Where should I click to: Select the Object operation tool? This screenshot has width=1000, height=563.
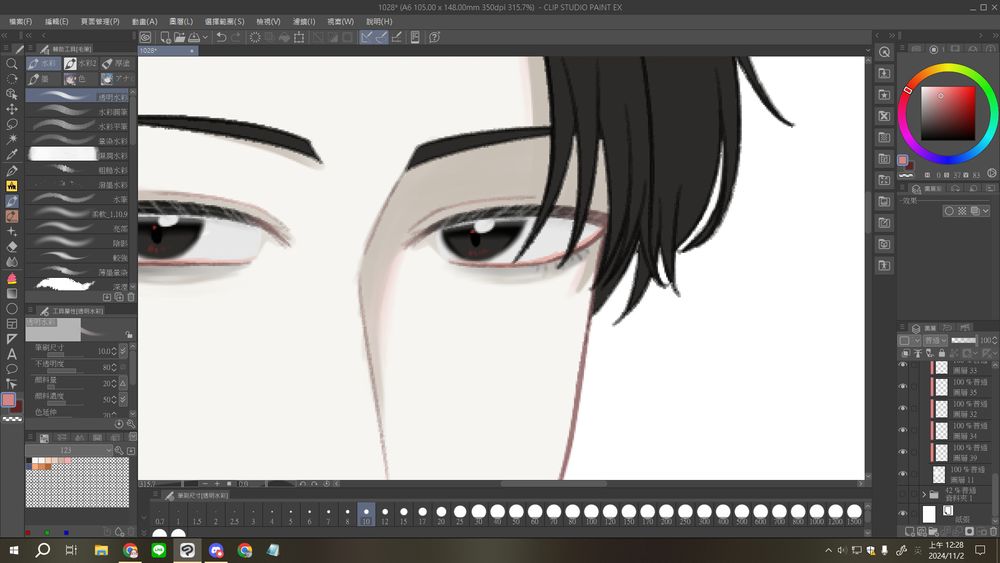[11, 94]
